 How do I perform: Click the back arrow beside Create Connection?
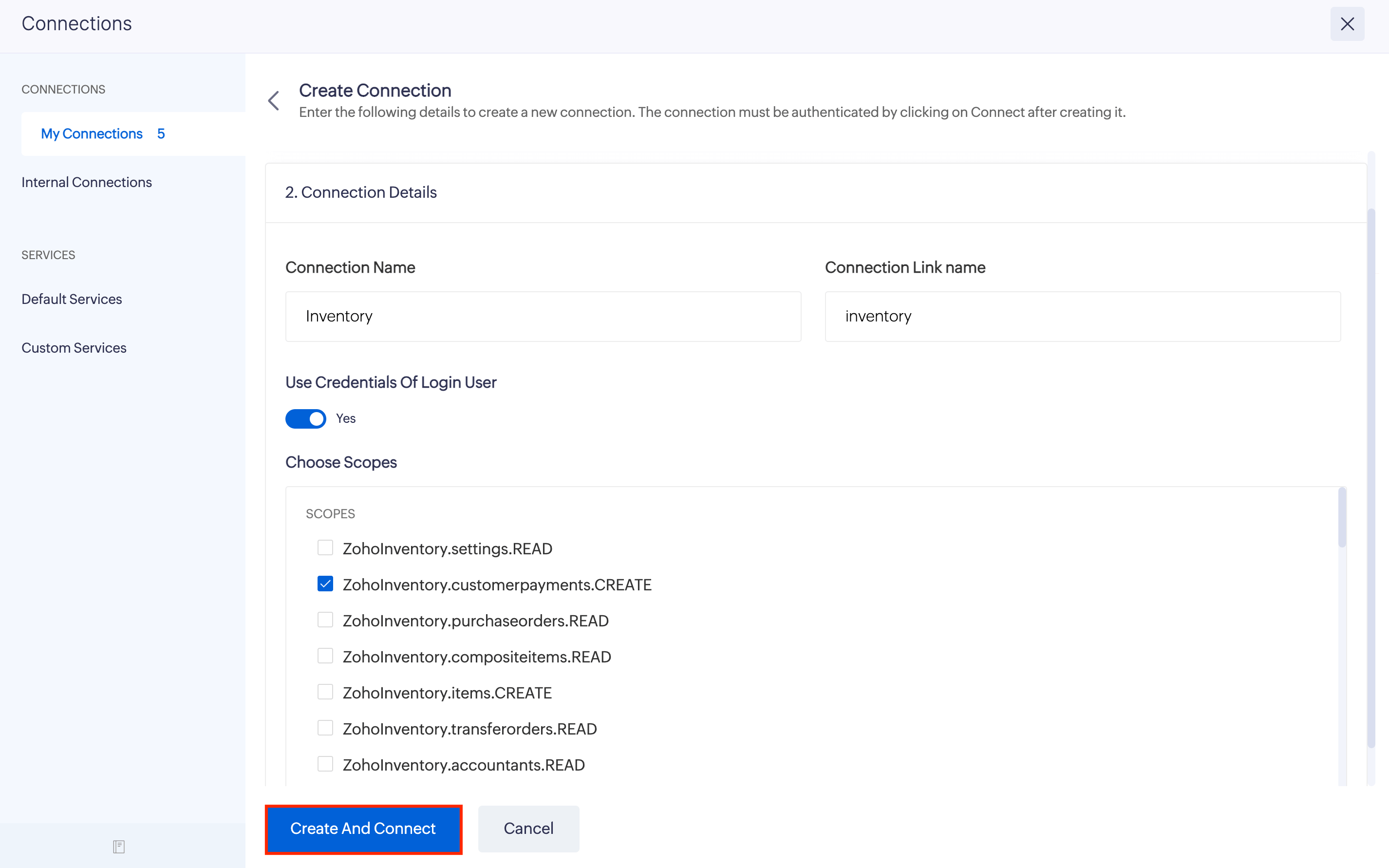click(x=274, y=101)
